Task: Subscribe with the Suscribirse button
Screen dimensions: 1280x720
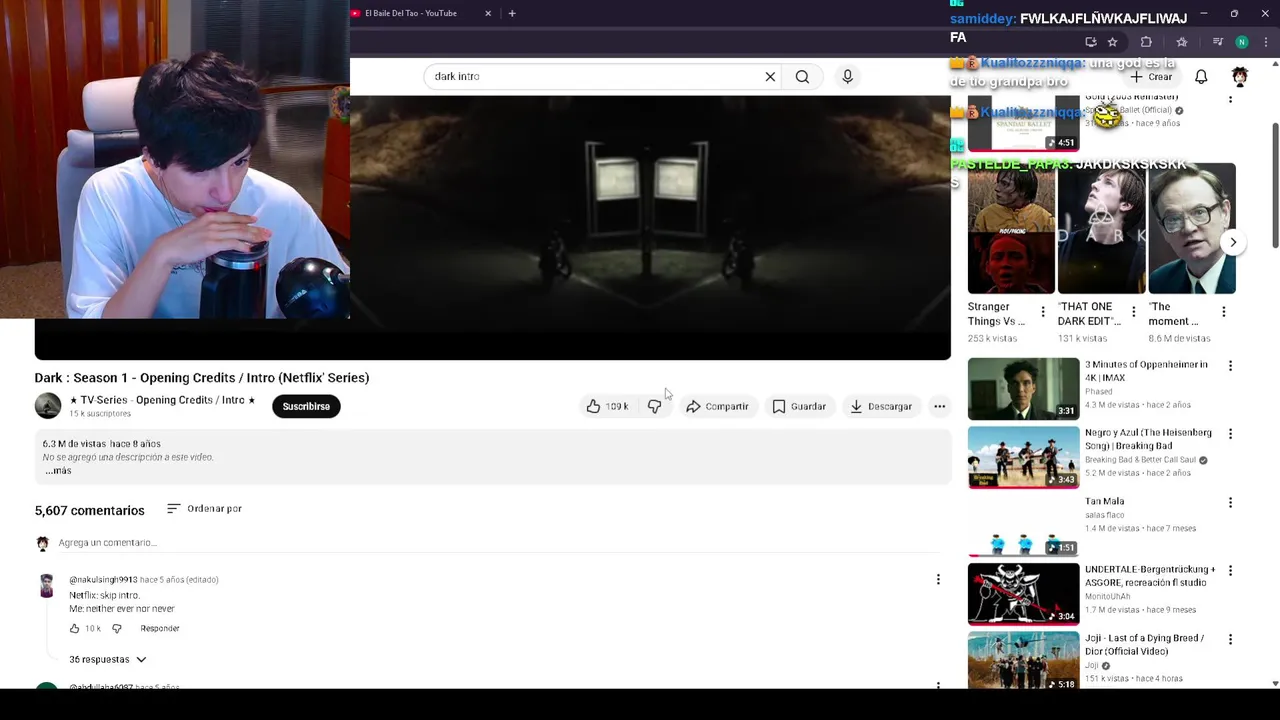Action: pos(306,406)
